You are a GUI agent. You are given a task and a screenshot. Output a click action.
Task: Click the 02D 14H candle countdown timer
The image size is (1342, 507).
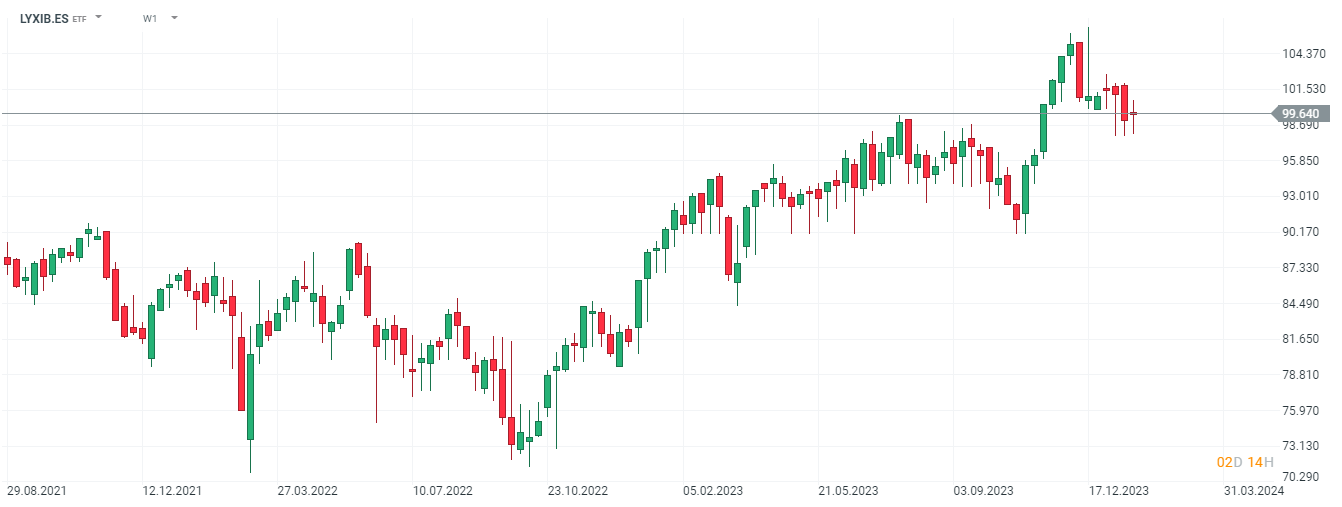tap(1244, 462)
